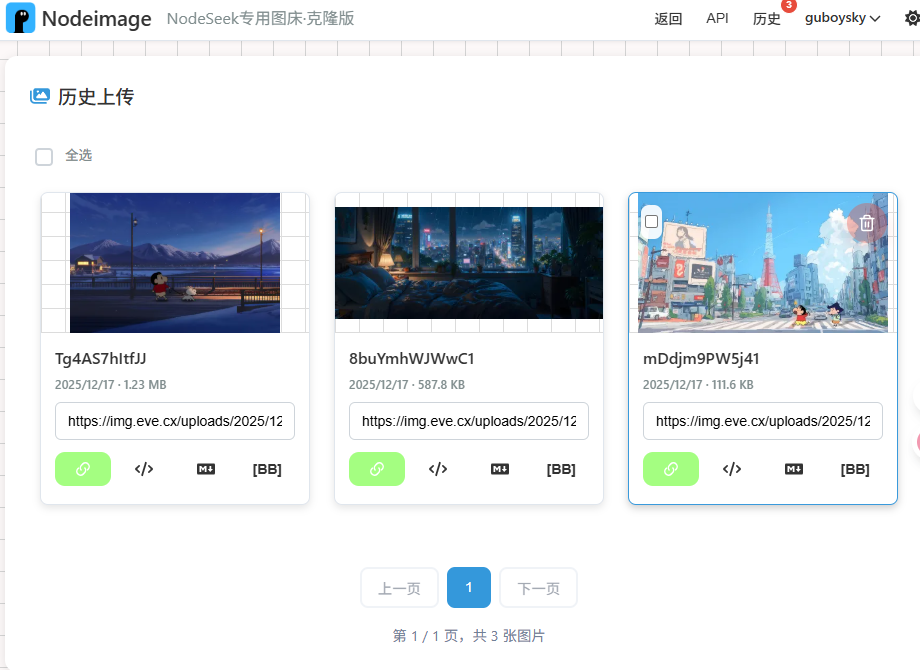Toggle the 全选 select-all checkbox
The width and height of the screenshot is (920, 670).
click(x=44, y=157)
